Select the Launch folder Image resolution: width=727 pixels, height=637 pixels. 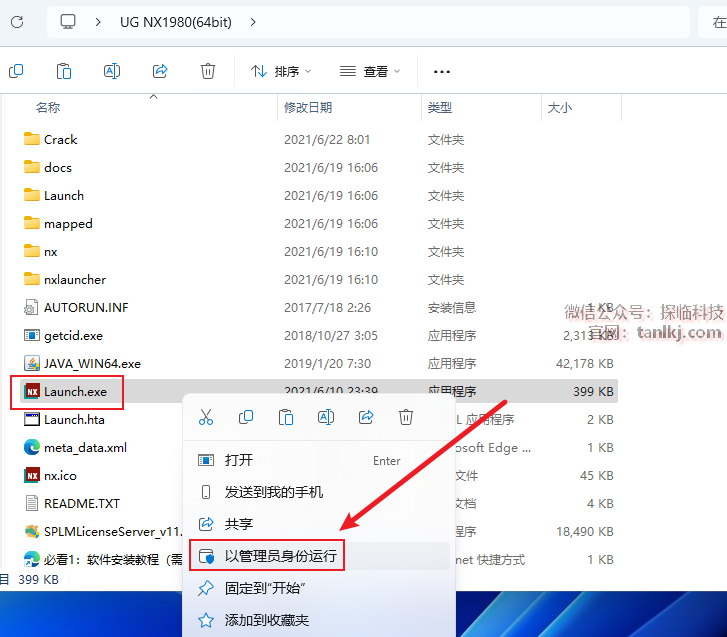64,196
